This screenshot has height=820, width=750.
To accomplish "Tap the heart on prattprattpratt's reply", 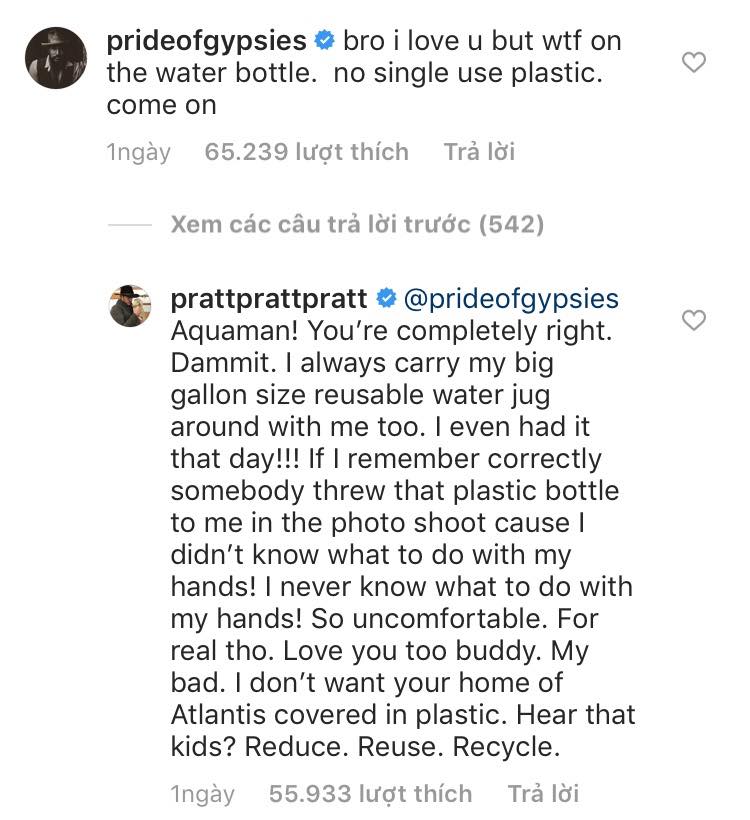I will click(x=693, y=320).
